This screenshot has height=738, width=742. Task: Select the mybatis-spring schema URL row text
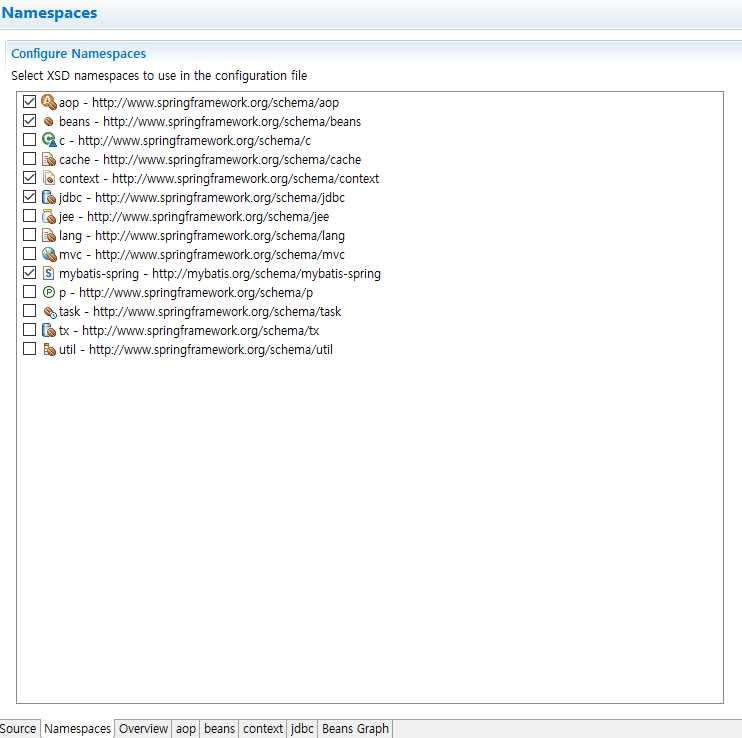pyautogui.click(x=220, y=274)
